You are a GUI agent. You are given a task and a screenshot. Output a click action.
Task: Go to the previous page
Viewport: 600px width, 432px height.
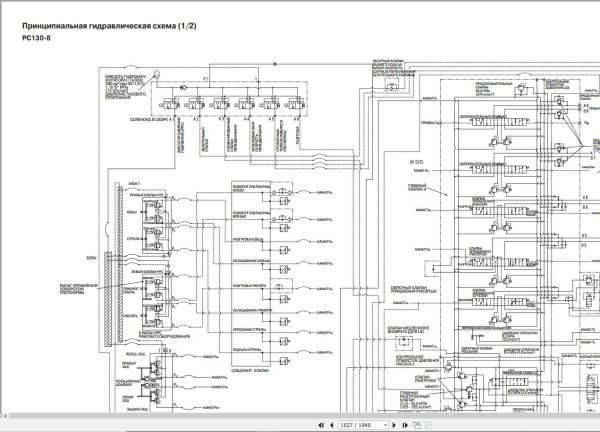coord(331,425)
